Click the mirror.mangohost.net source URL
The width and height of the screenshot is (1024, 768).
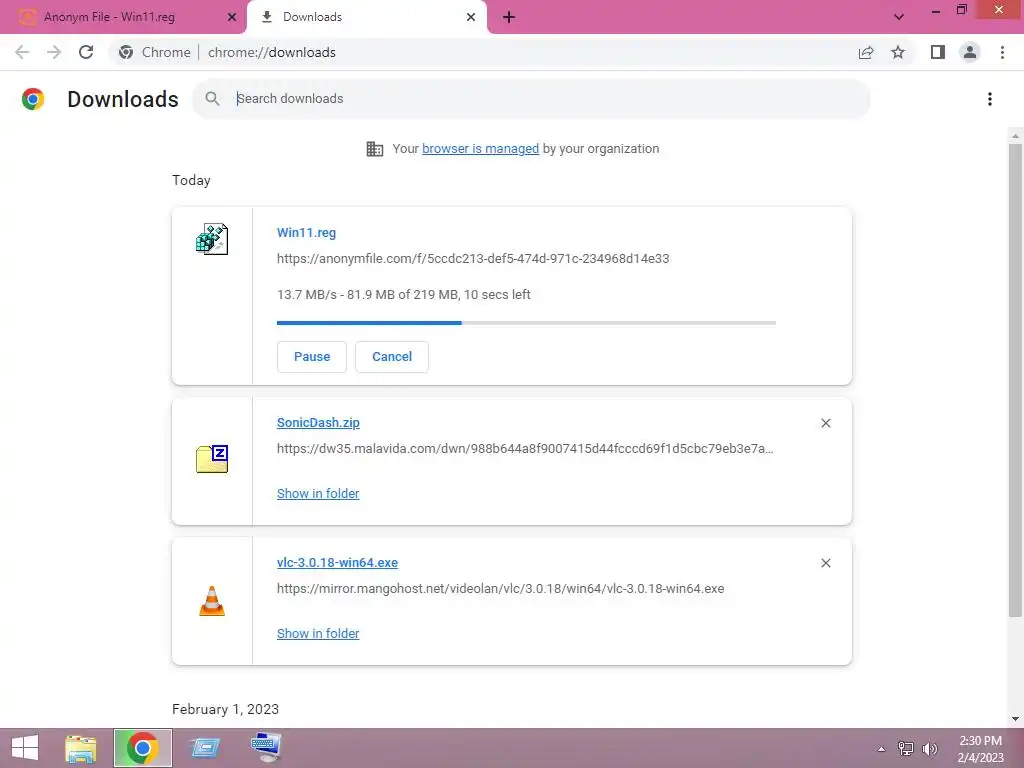click(x=500, y=588)
